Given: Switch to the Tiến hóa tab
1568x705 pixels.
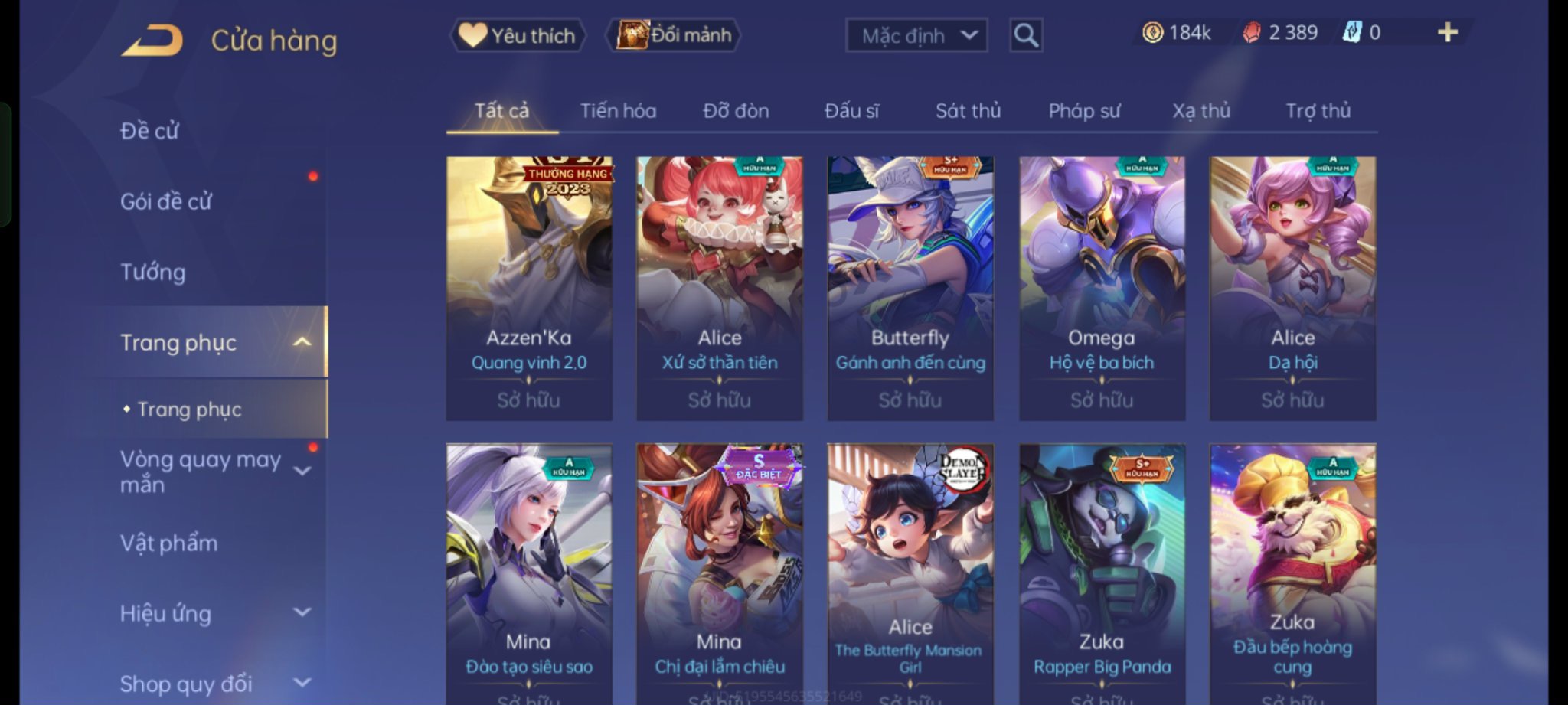Looking at the screenshot, I should tap(618, 111).
